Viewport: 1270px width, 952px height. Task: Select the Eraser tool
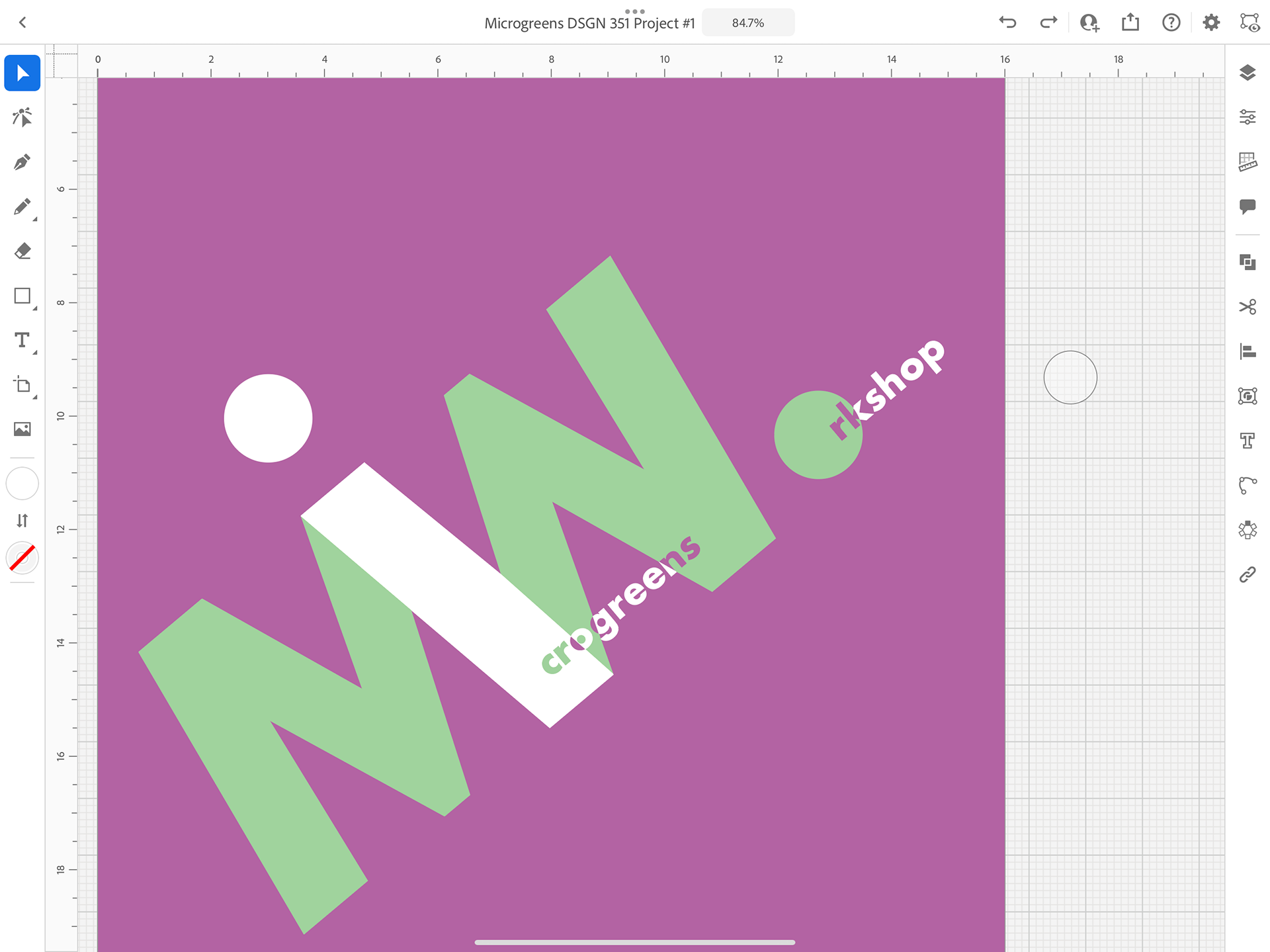tap(22, 251)
